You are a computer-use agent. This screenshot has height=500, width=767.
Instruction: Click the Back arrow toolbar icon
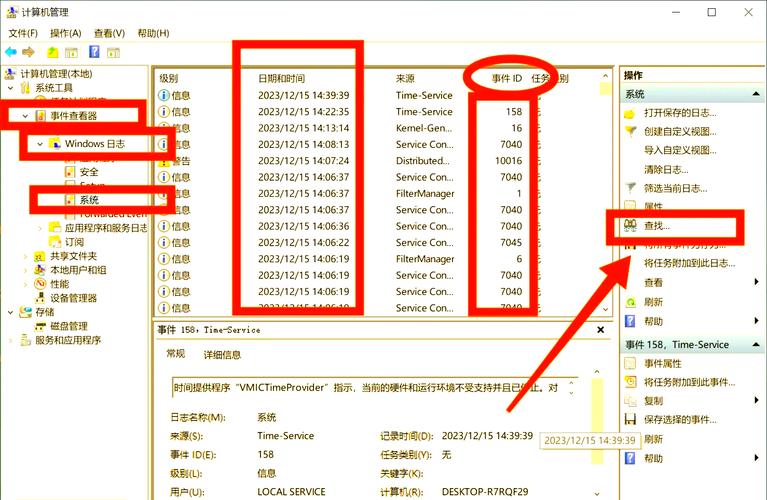pyautogui.click(x=11, y=52)
